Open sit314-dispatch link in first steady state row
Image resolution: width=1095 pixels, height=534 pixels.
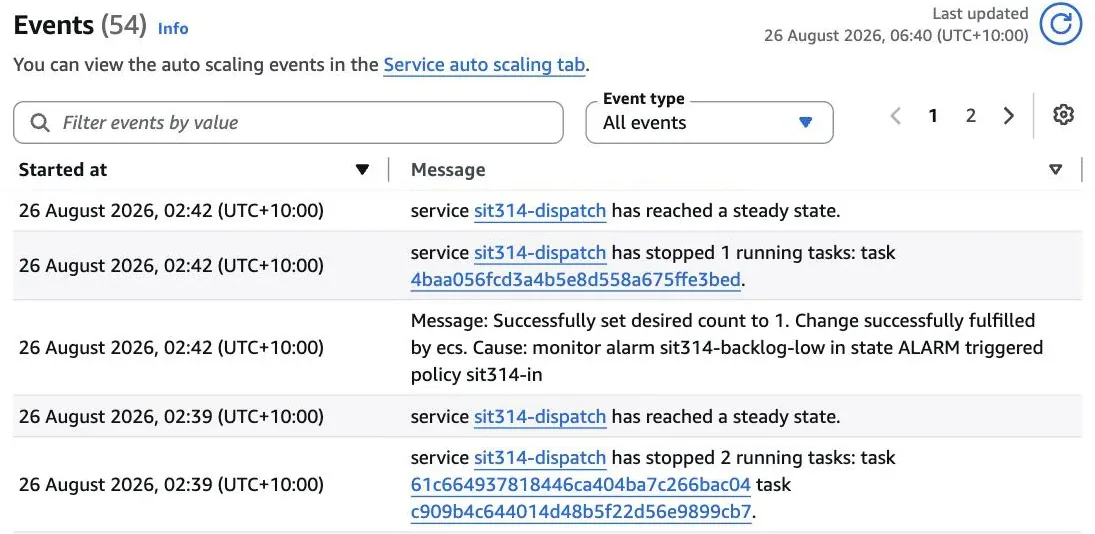pos(540,211)
